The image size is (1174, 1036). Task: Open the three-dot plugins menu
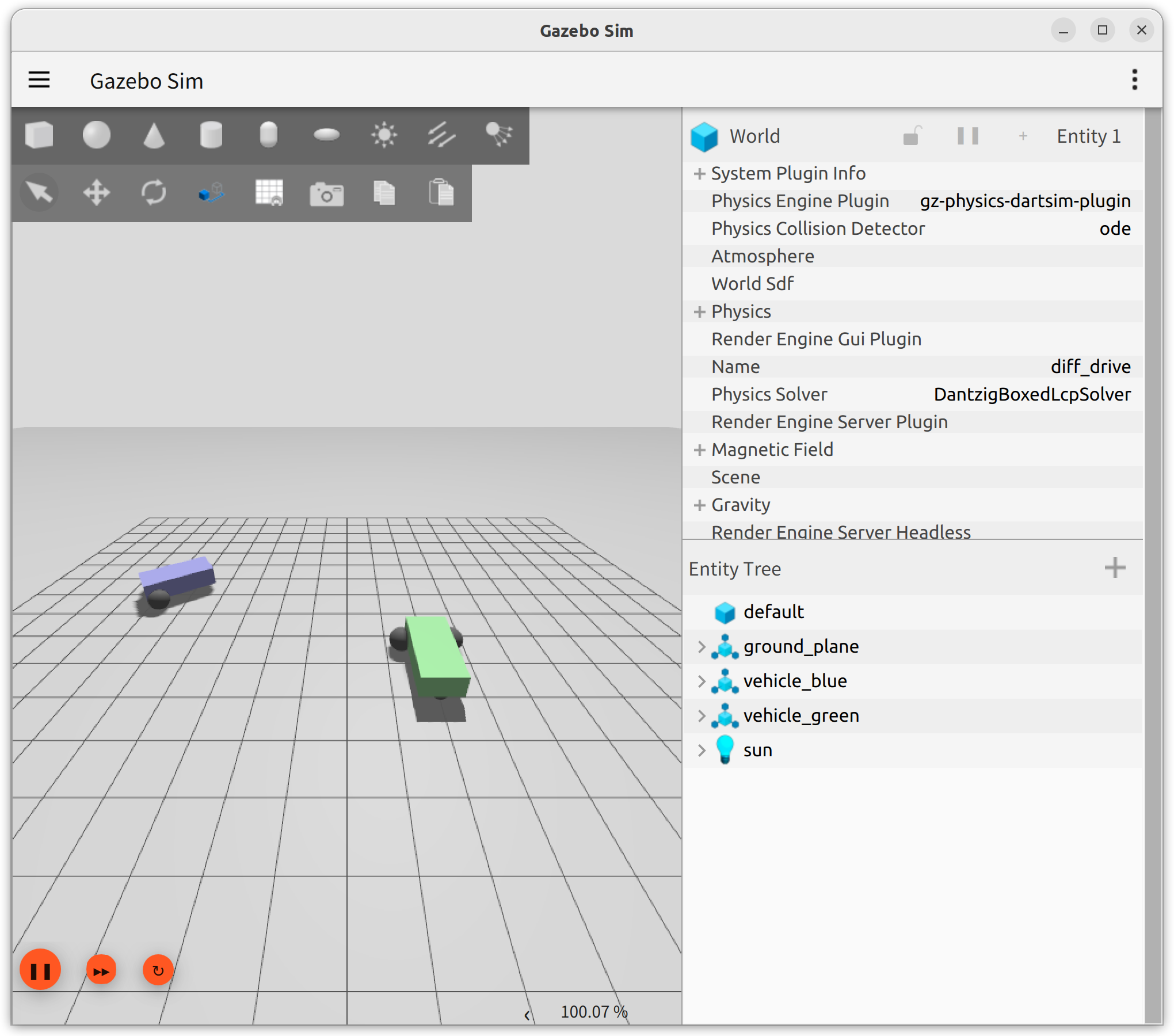coord(1134,79)
